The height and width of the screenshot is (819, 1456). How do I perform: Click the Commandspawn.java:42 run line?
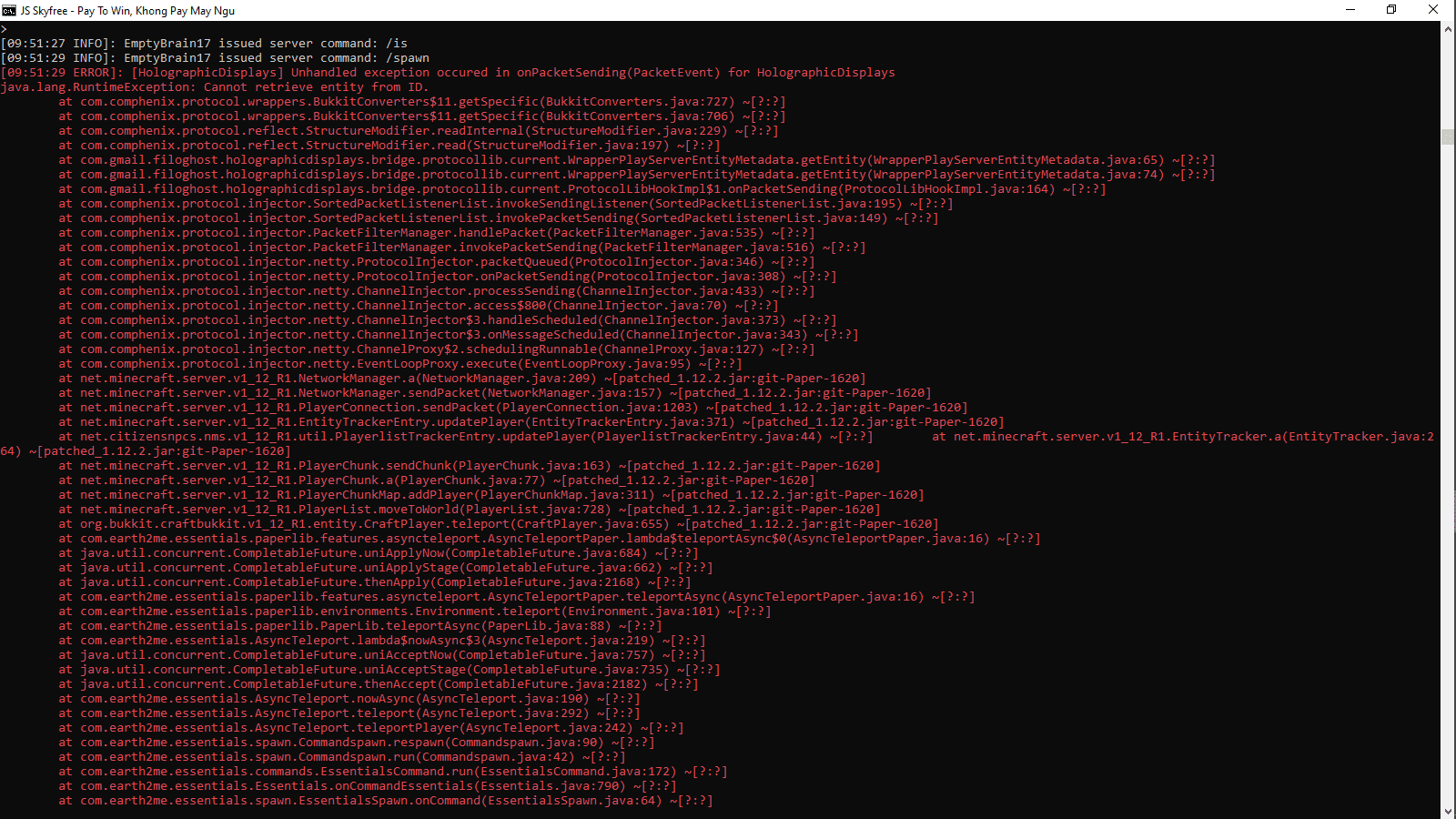tap(342, 757)
